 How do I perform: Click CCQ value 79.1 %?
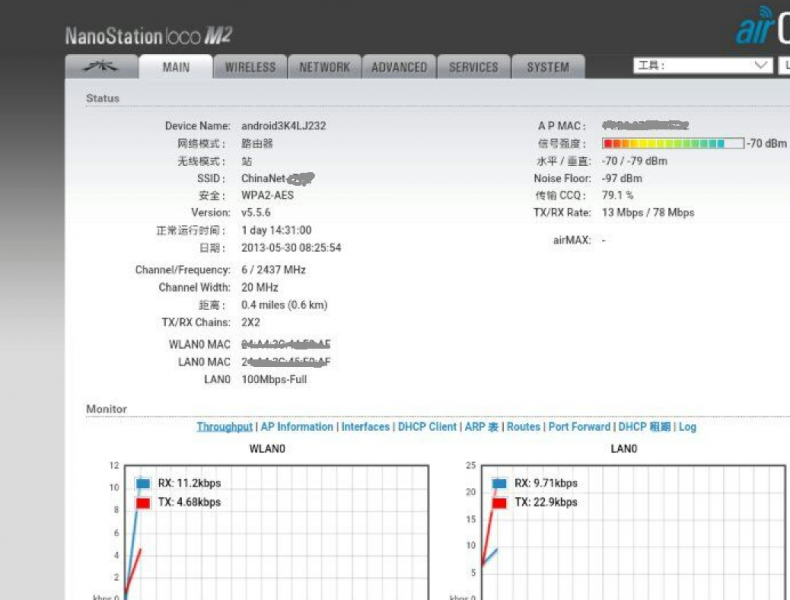point(618,195)
